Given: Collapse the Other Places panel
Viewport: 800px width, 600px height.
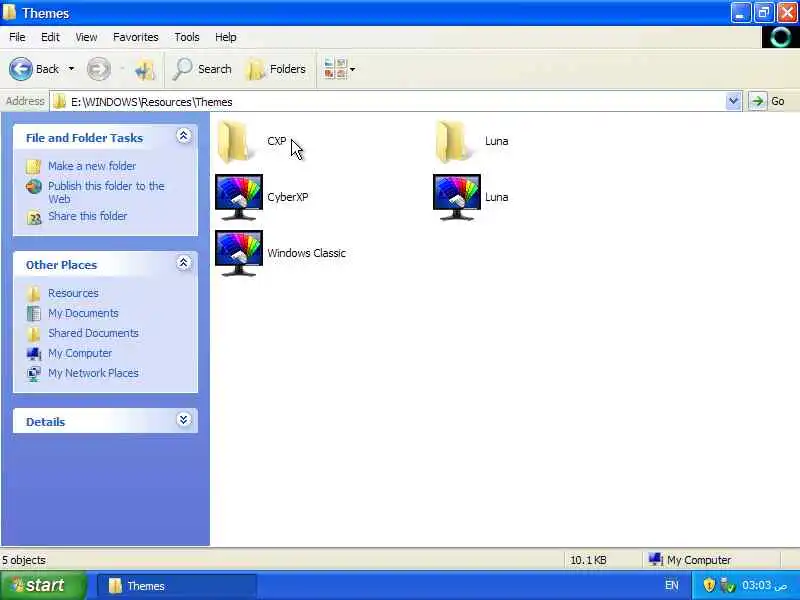Looking at the screenshot, I should pos(184,263).
